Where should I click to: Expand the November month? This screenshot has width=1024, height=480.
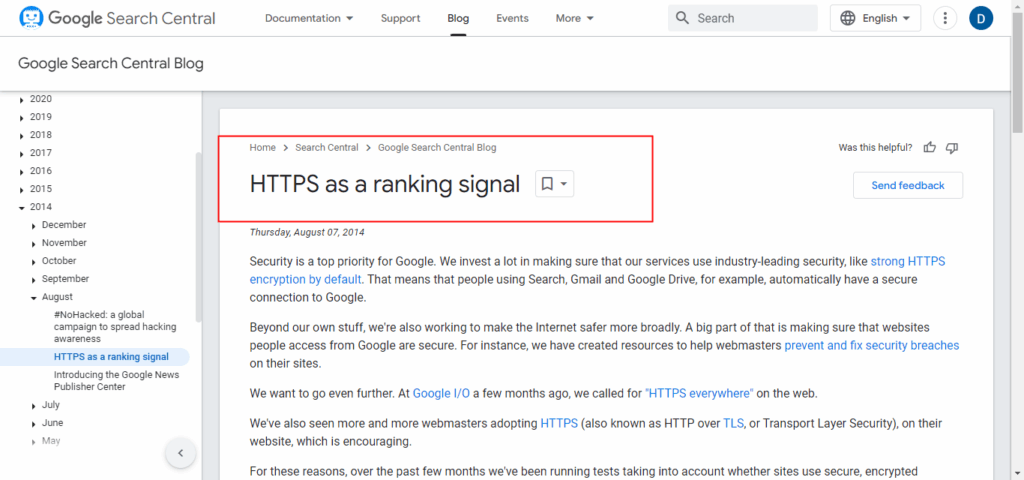33,244
